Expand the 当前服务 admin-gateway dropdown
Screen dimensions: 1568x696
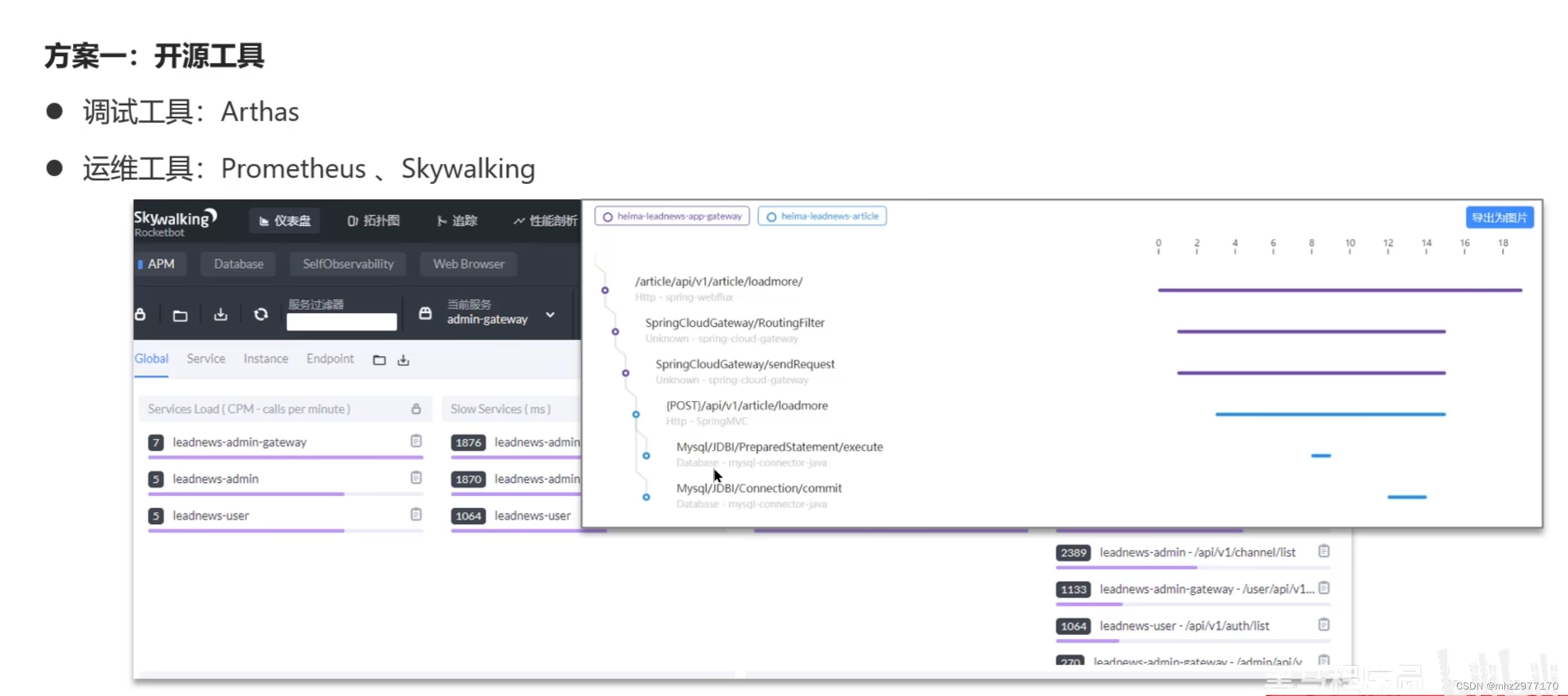pos(550,315)
